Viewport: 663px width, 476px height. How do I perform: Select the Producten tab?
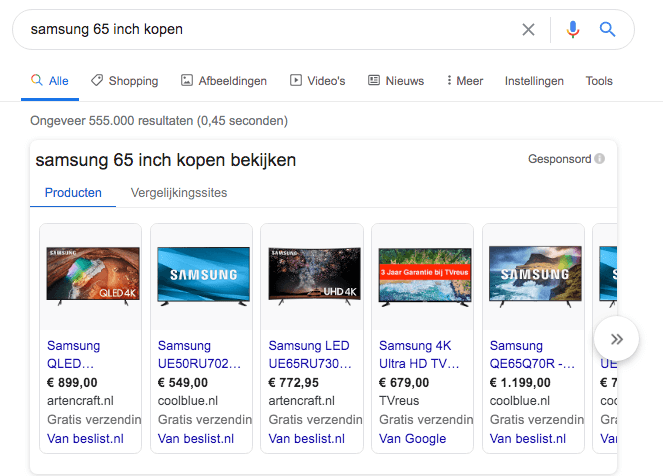pos(73,193)
